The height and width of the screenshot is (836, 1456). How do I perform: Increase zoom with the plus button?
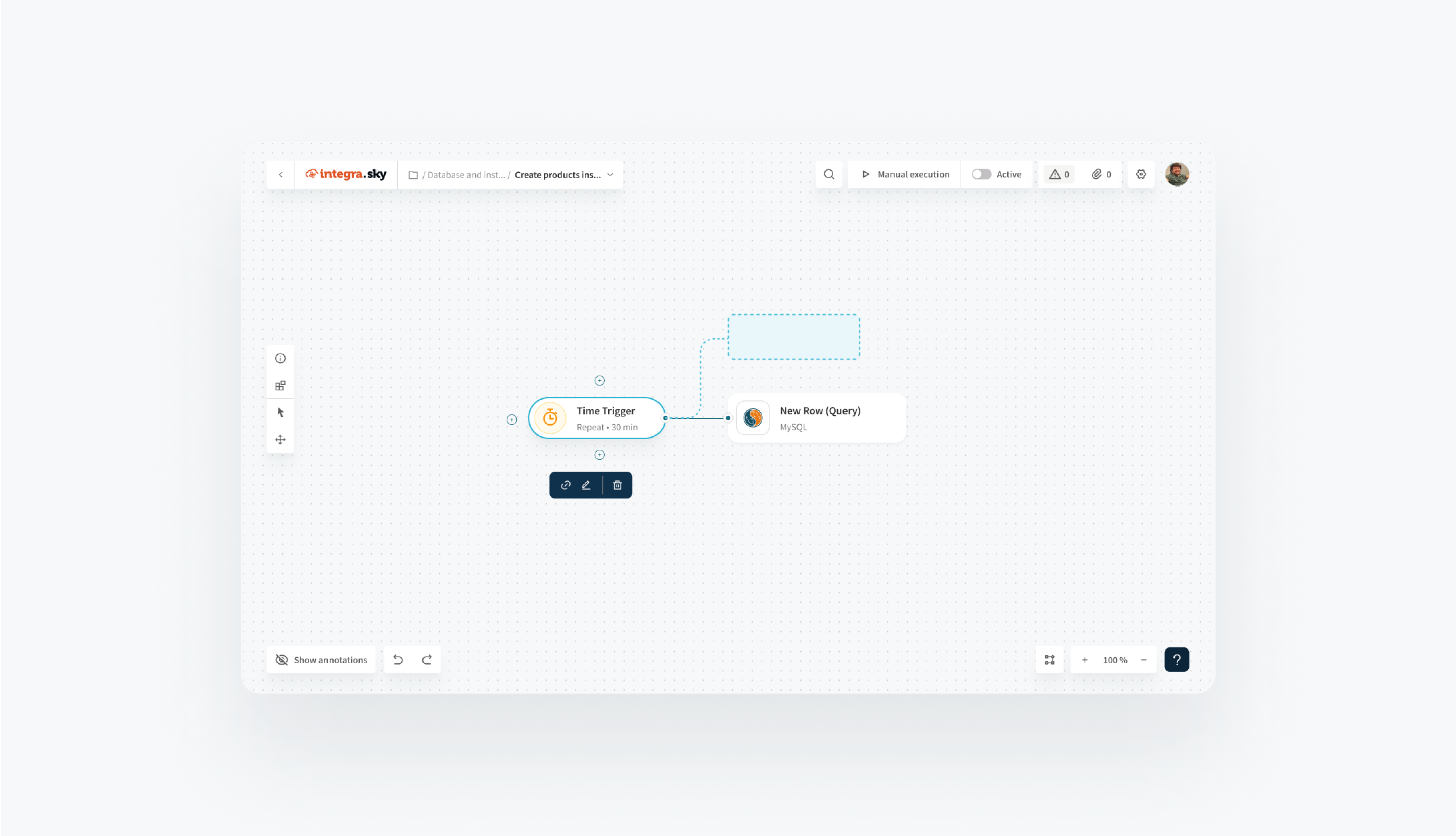point(1085,660)
